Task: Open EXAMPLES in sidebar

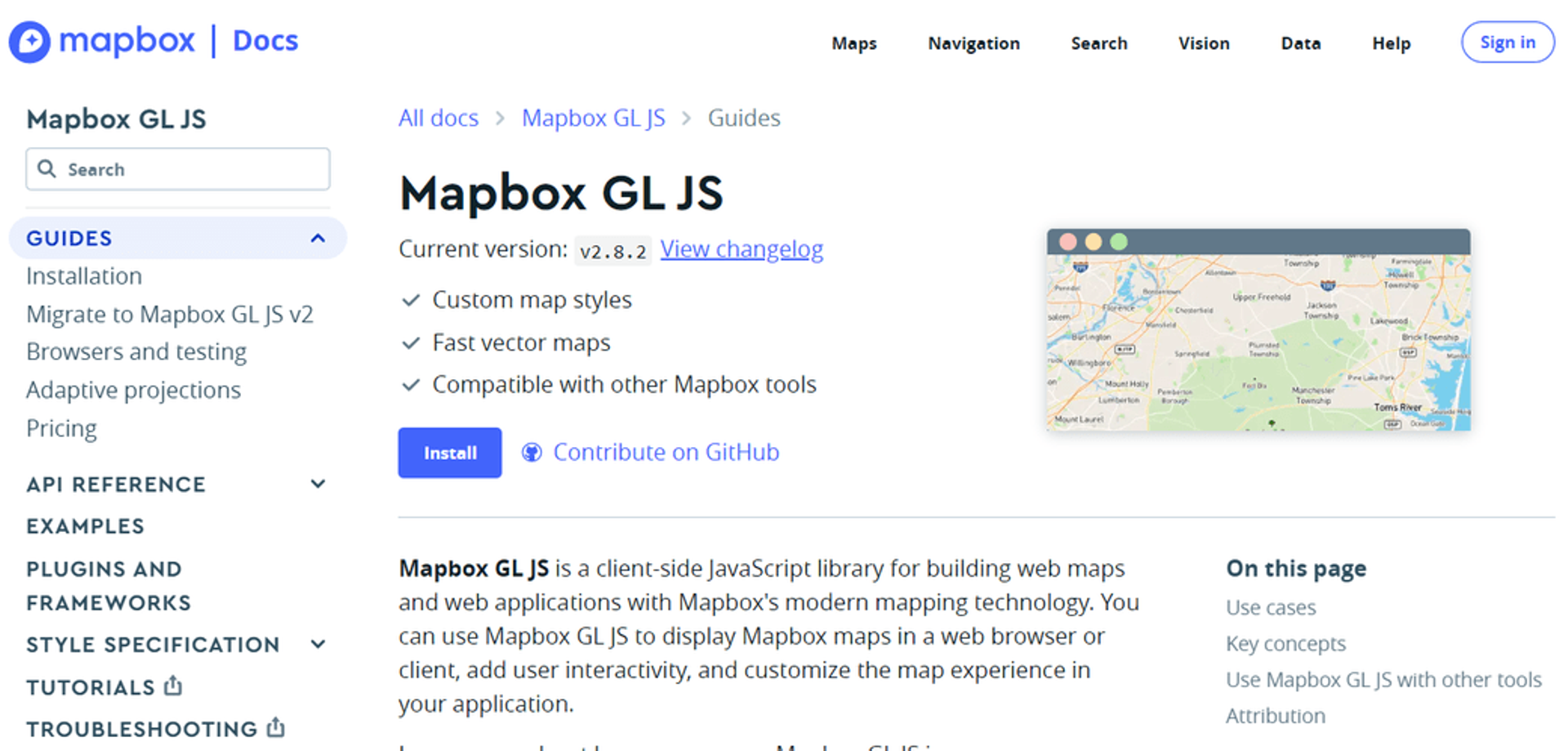Action: click(86, 525)
